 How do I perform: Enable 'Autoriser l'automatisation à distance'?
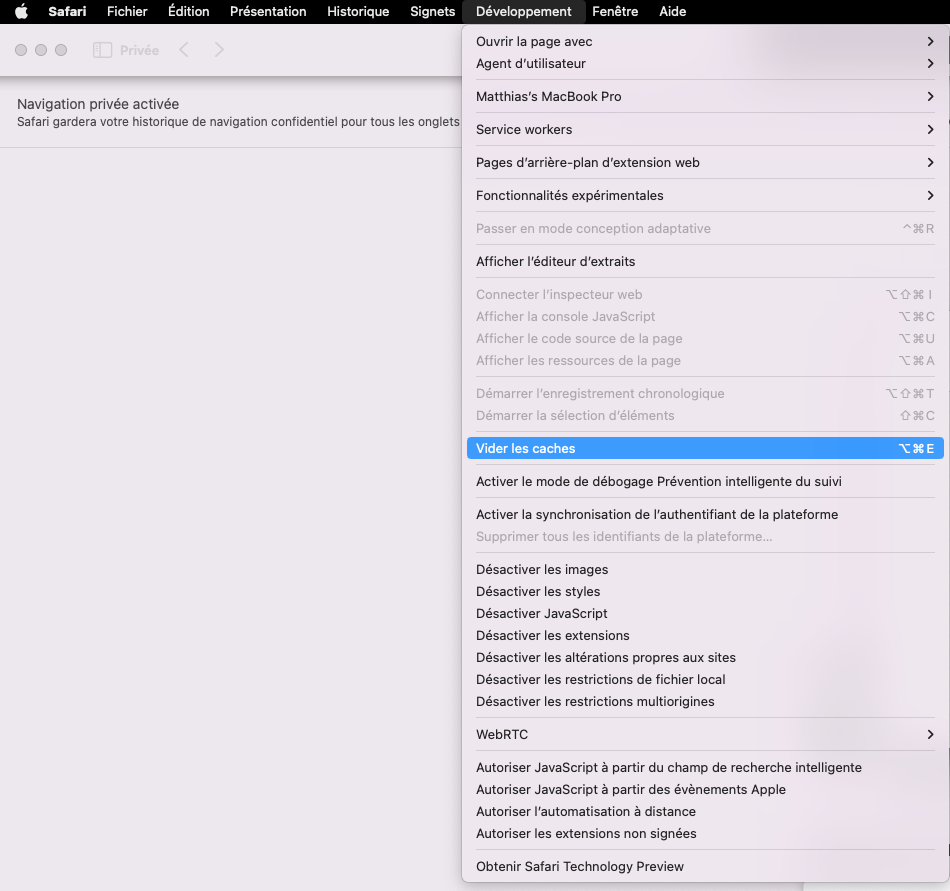click(585, 811)
